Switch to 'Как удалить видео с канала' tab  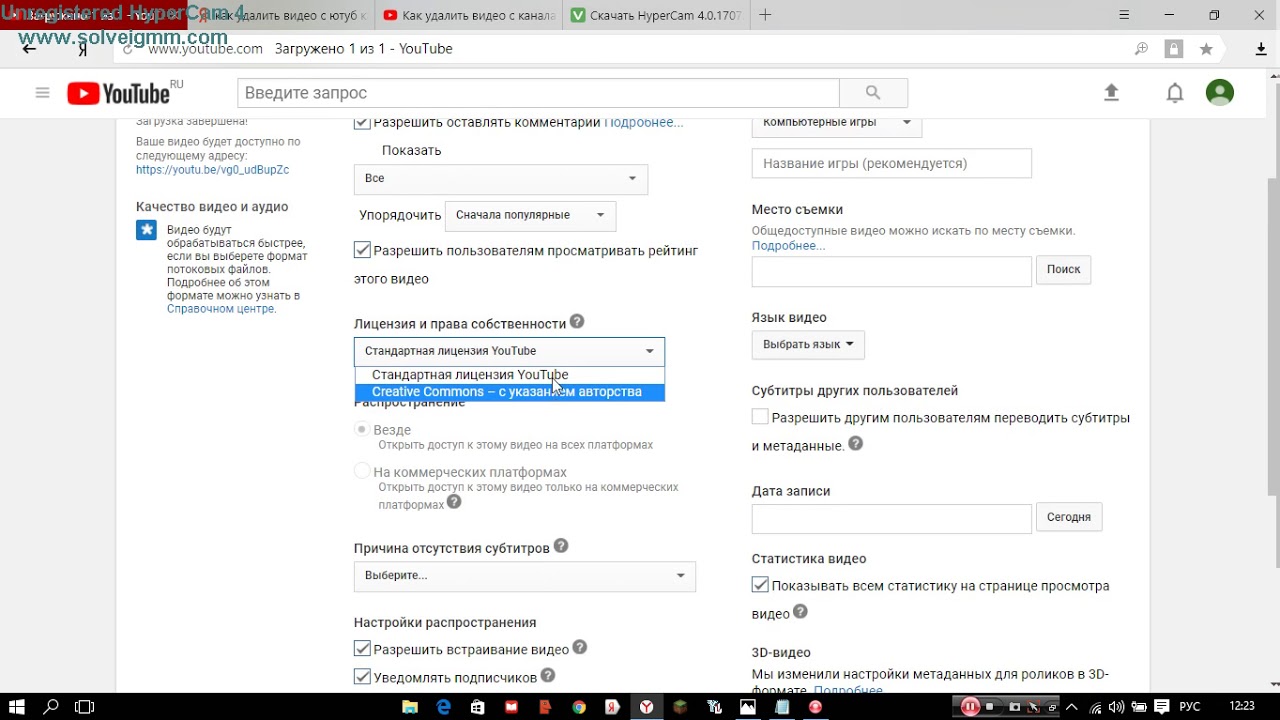[469, 15]
